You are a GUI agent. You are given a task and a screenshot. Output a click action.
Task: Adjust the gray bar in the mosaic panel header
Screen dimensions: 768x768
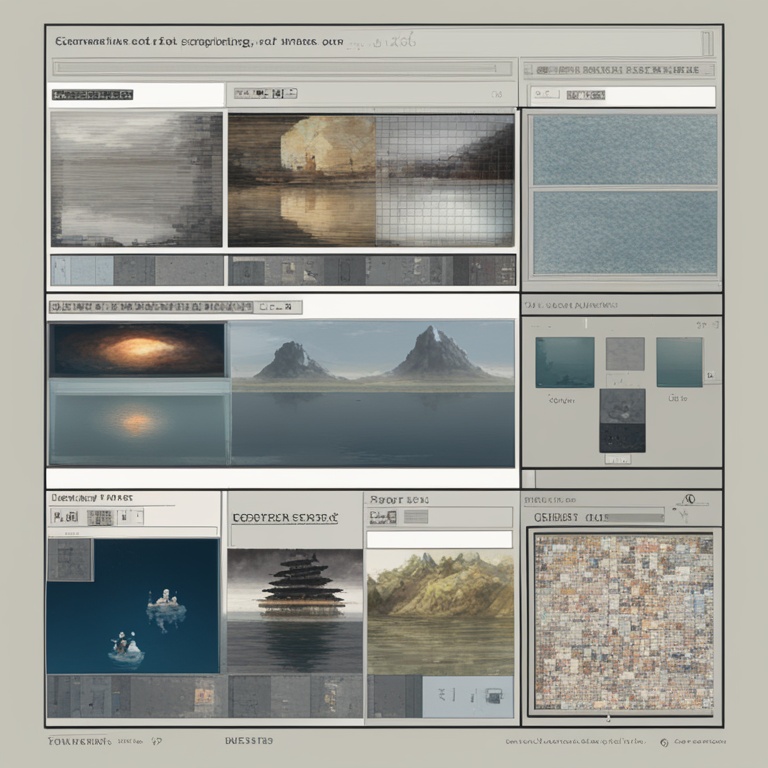pyautogui.click(x=633, y=517)
